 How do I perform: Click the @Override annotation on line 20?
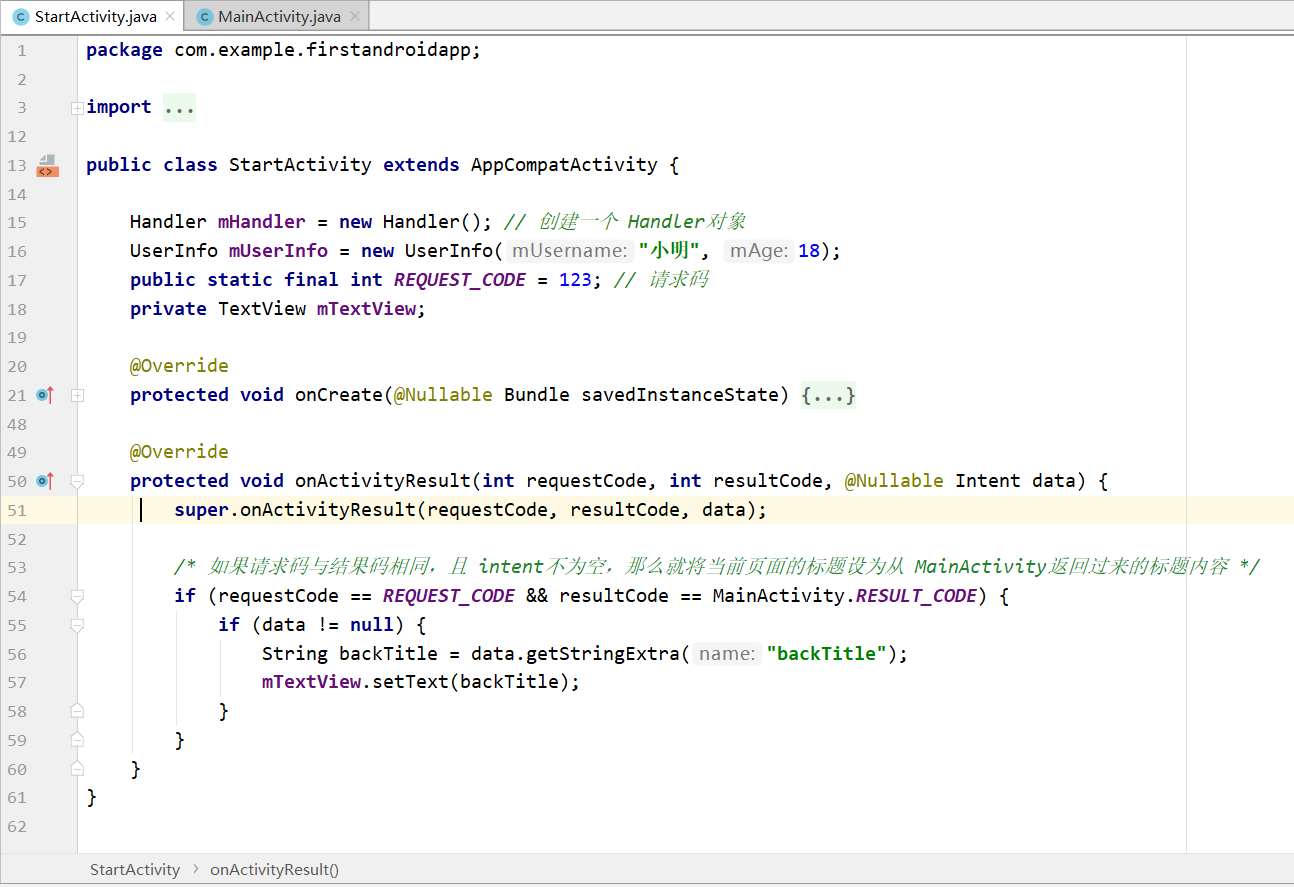point(179,366)
